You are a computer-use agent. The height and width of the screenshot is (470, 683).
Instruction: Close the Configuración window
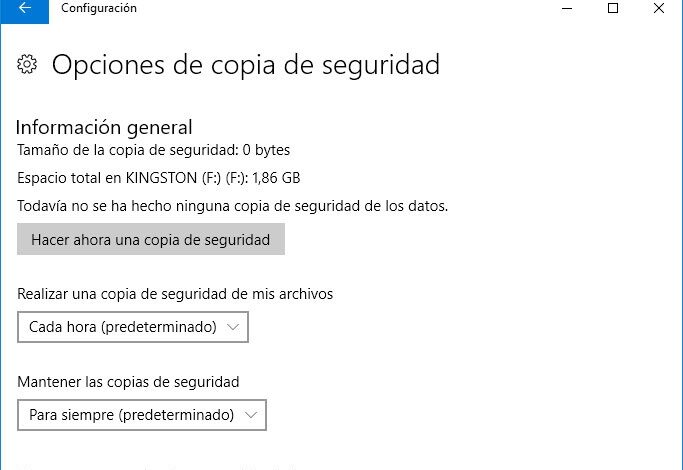(659, 8)
